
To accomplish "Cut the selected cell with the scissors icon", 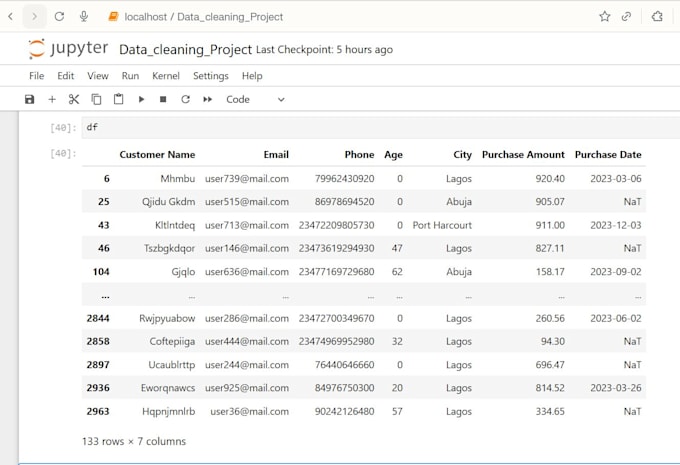I will point(74,99).
